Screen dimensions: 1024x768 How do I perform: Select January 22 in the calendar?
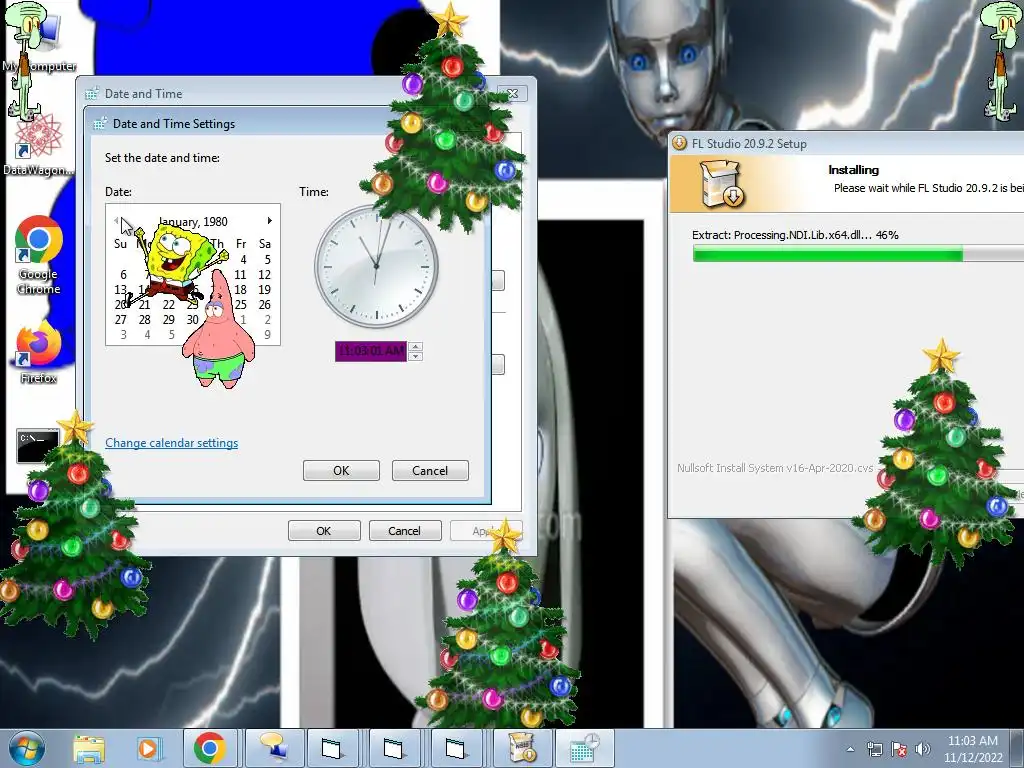coord(168,304)
